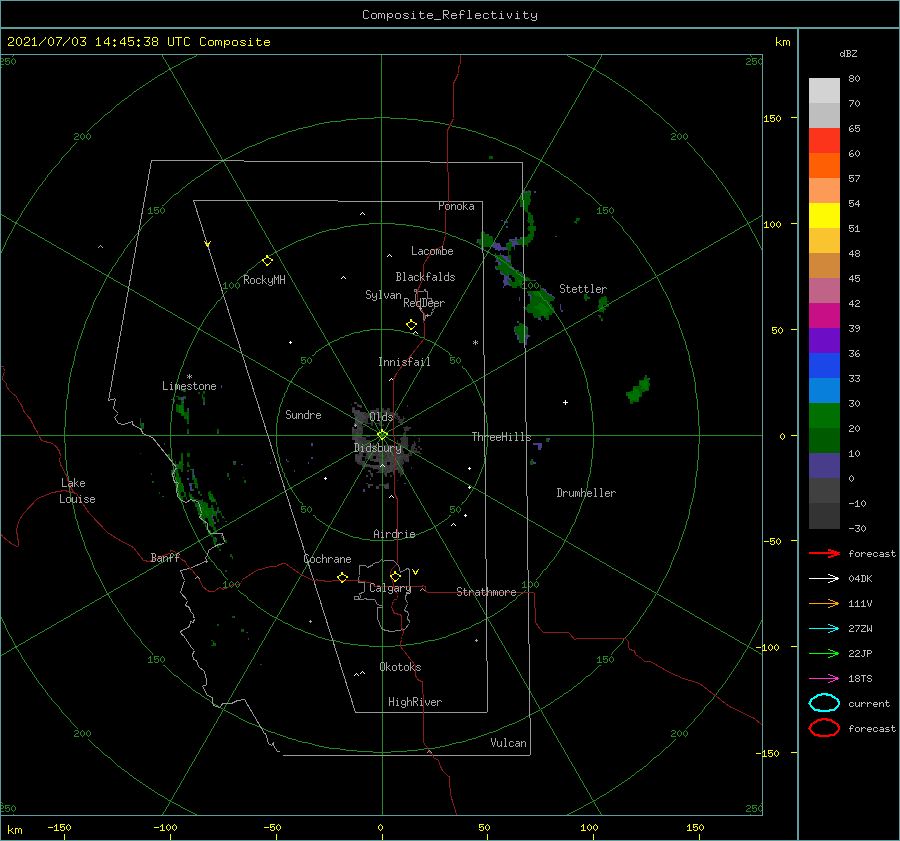The image size is (900, 841).
Task: Click the green echo cluster west of Stettler
Action: pos(541,304)
